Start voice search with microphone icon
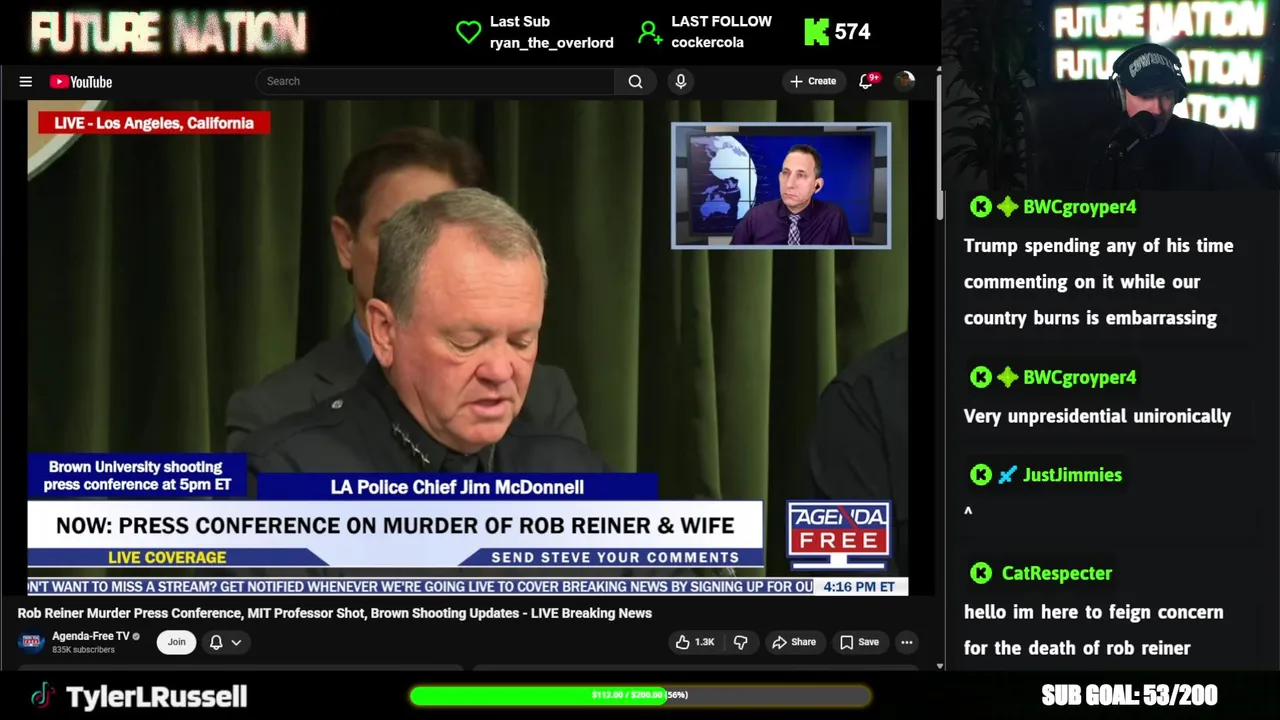Viewport: 1280px width, 720px height. point(681,81)
